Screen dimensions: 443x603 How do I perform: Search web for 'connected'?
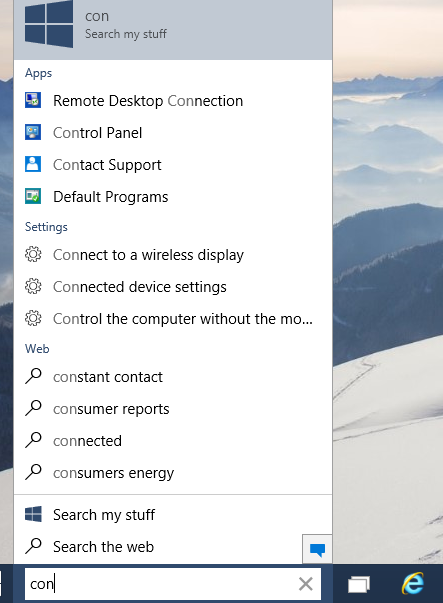pos(173,441)
